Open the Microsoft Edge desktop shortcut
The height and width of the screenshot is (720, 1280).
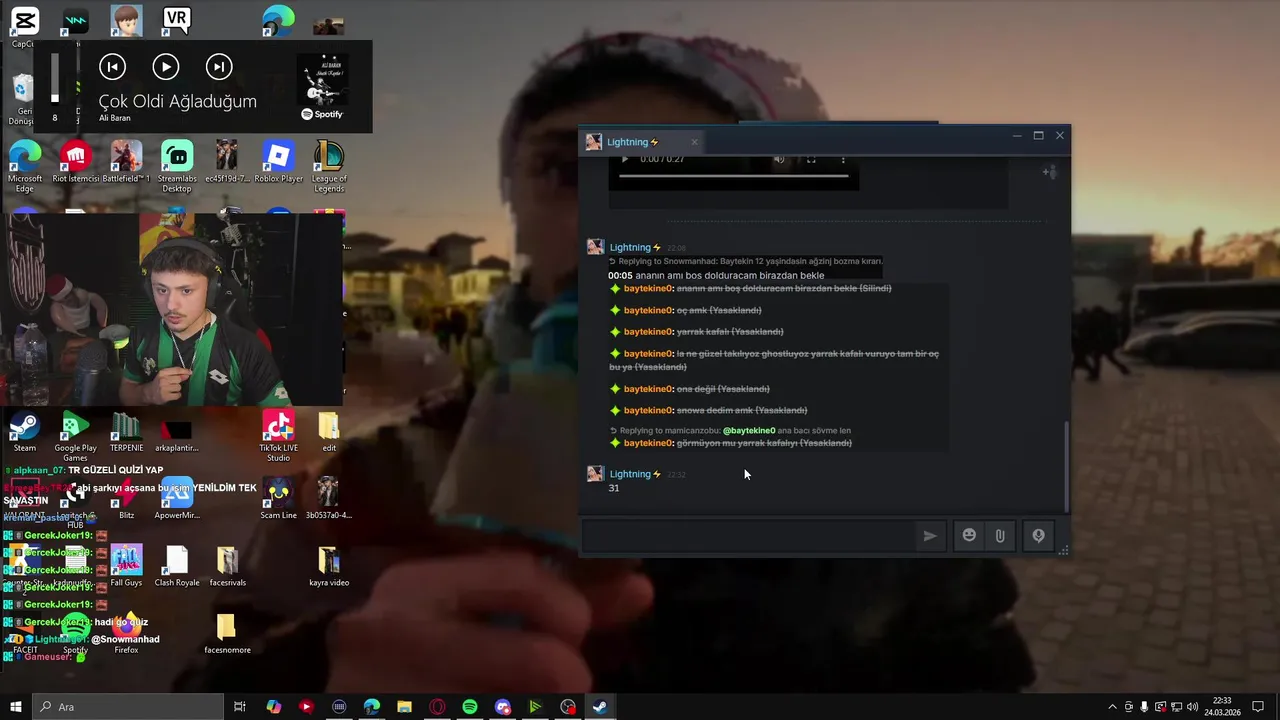coord(25,166)
